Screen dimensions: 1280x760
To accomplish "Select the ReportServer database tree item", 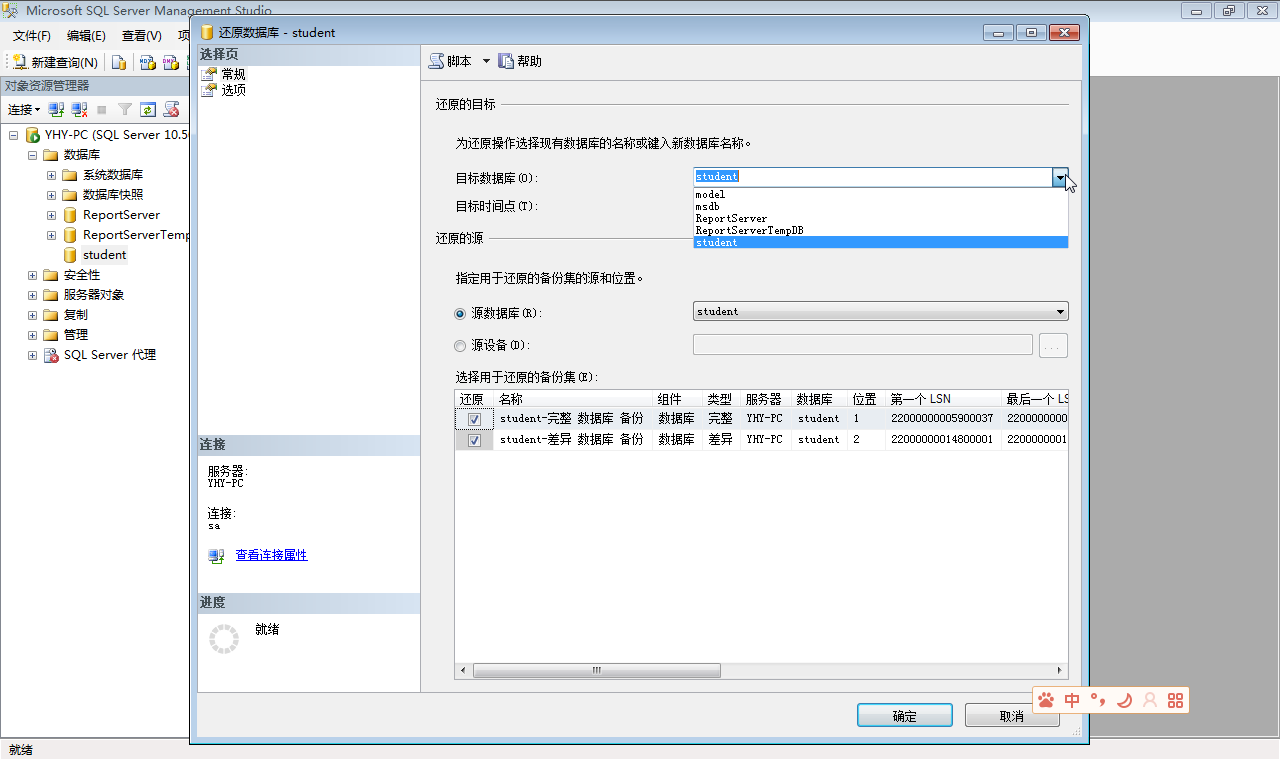I will click(x=121, y=215).
